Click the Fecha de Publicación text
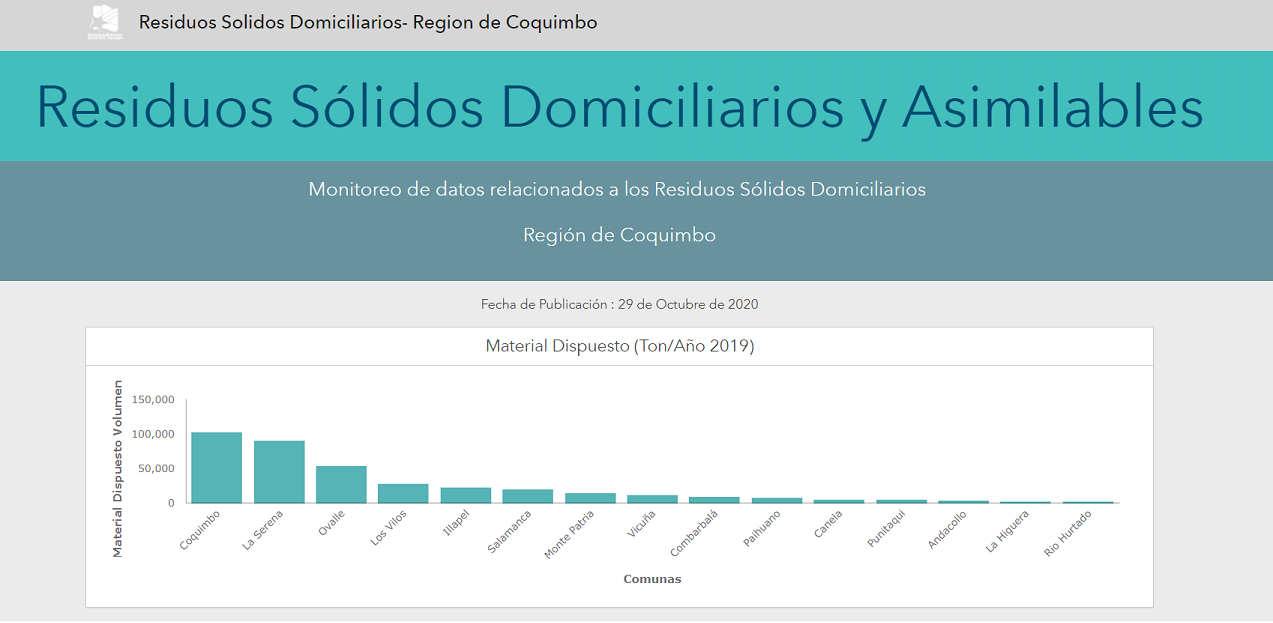The image size is (1273, 623). point(619,304)
